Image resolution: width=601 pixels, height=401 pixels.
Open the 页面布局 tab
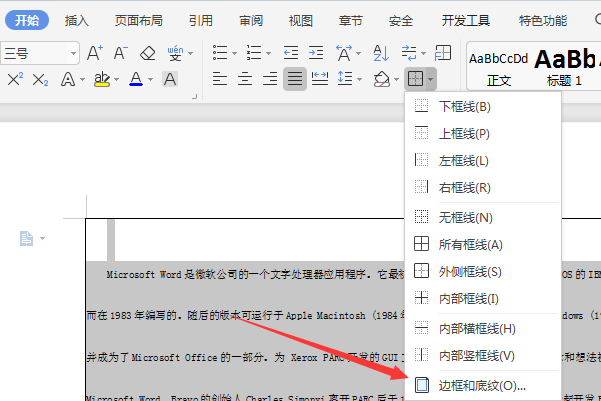(139, 20)
